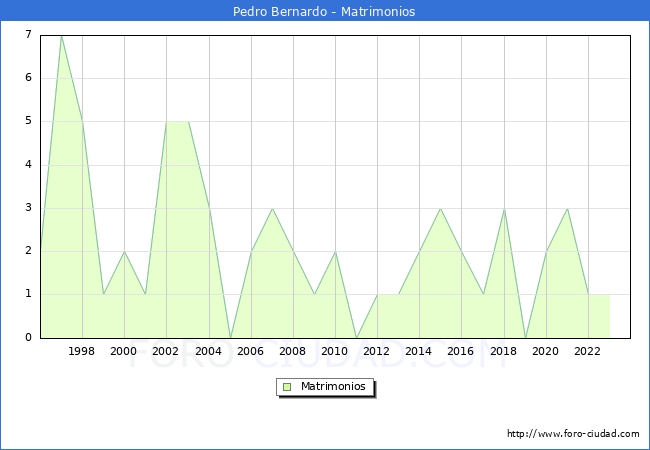This screenshot has height=450, width=650.
Task: Click the y-axis value 1
Action: click(28, 294)
